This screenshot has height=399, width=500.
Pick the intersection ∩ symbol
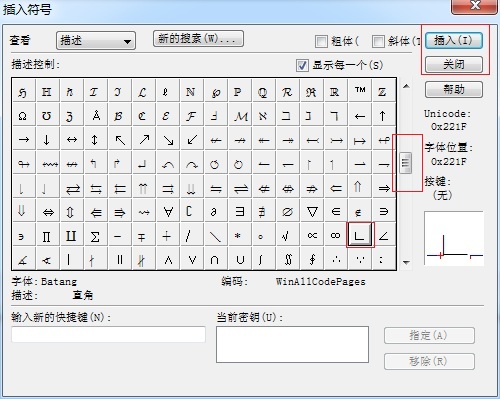pyautogui.click(x=216, y=258)
